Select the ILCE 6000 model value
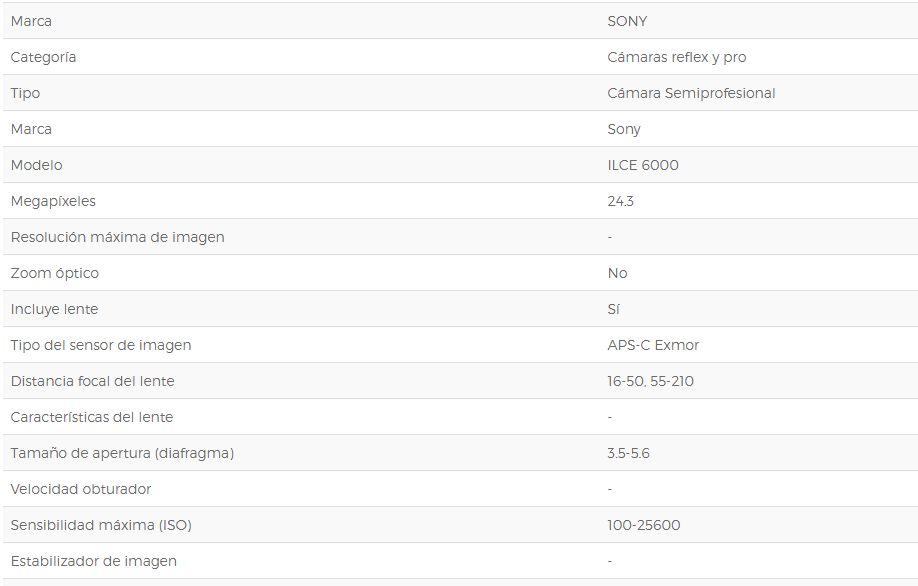This screenshot has width=918, height=586. click(643, 165)
